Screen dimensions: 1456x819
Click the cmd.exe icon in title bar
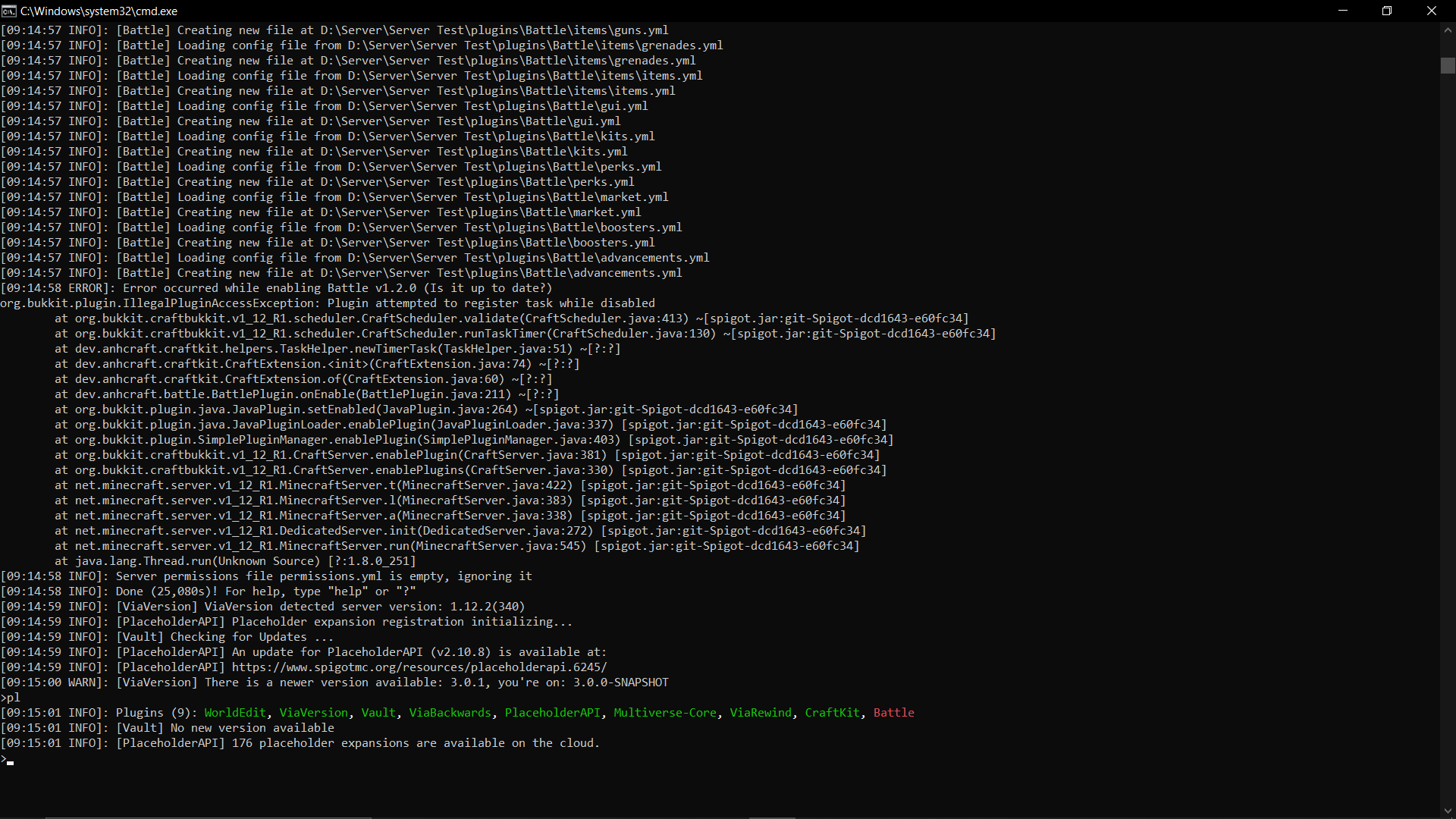tap(9, 11)
